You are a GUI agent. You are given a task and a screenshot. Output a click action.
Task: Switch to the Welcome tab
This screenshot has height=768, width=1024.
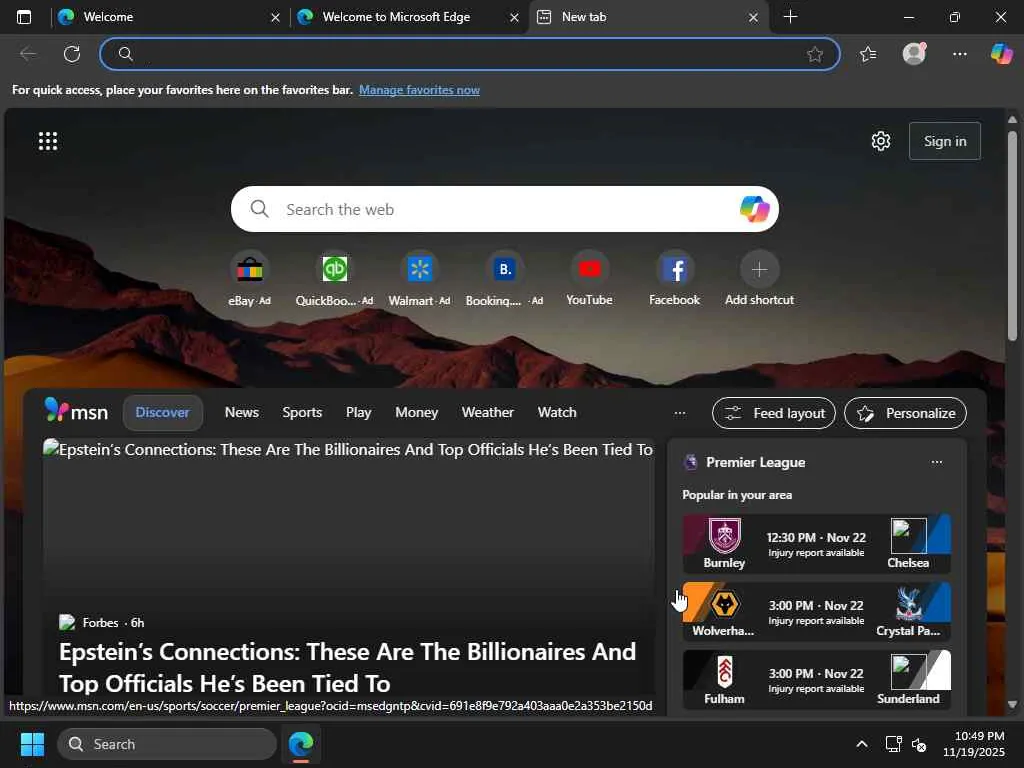point(163,17)
